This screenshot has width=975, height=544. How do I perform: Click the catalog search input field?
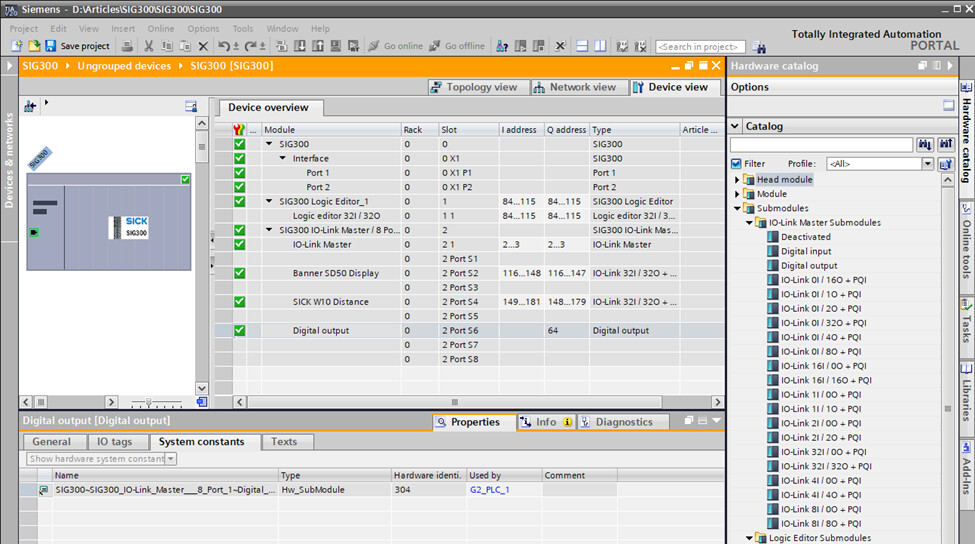(821, 144)
